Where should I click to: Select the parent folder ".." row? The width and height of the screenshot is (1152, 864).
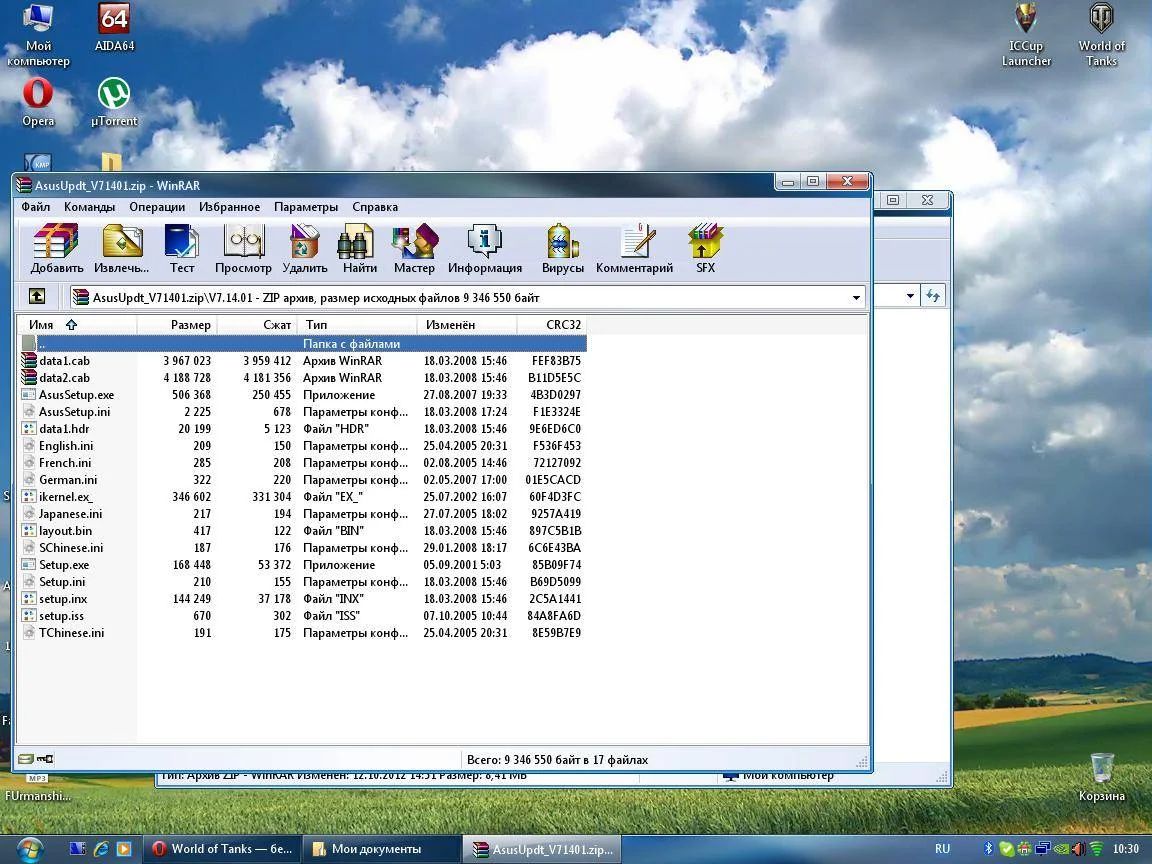[42, 344]
